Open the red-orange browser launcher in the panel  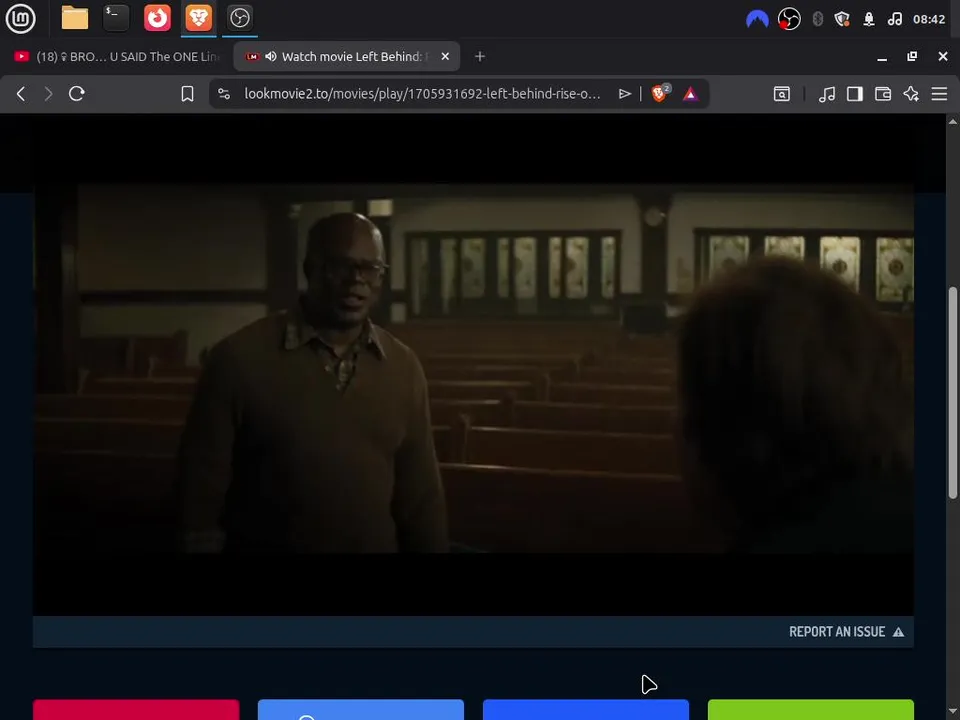click(157, 18)
